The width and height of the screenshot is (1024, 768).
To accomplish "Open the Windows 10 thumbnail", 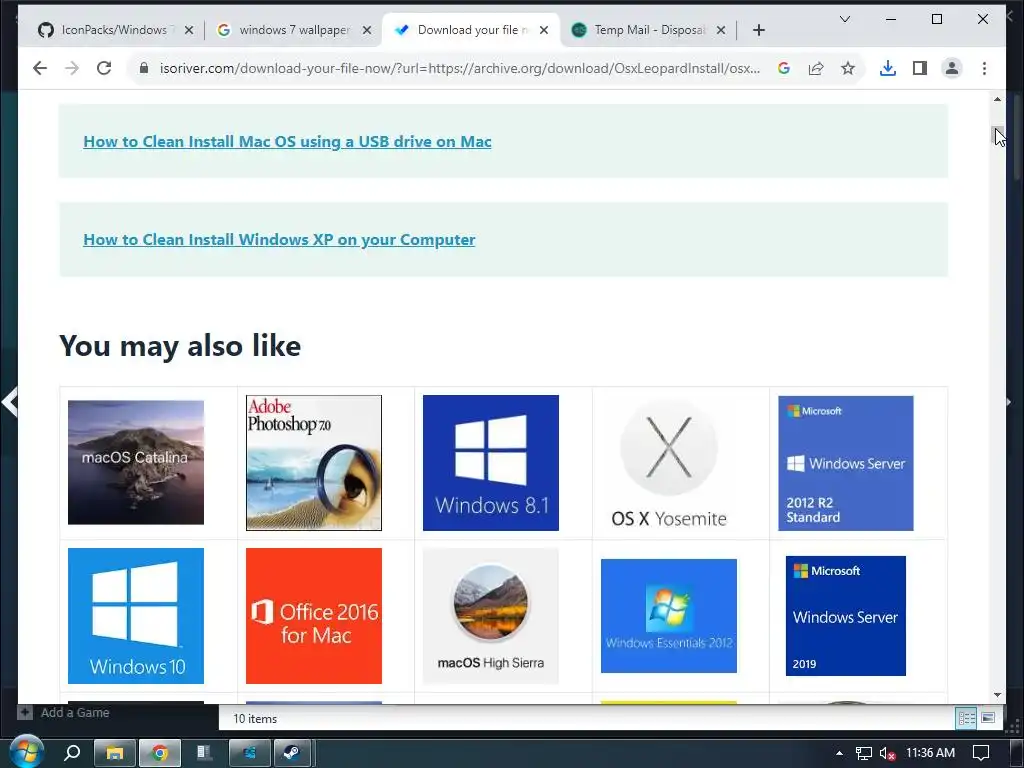I will [x=136, y=616].
